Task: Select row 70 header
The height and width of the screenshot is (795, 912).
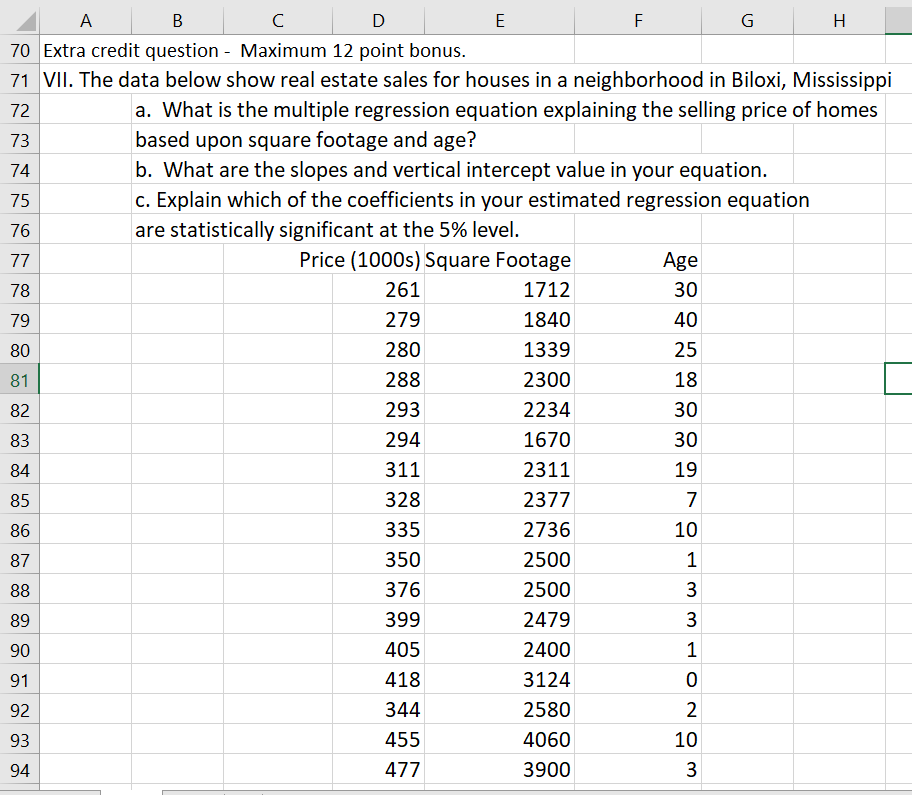Action: pyautogui.click(x=20, y=50)
